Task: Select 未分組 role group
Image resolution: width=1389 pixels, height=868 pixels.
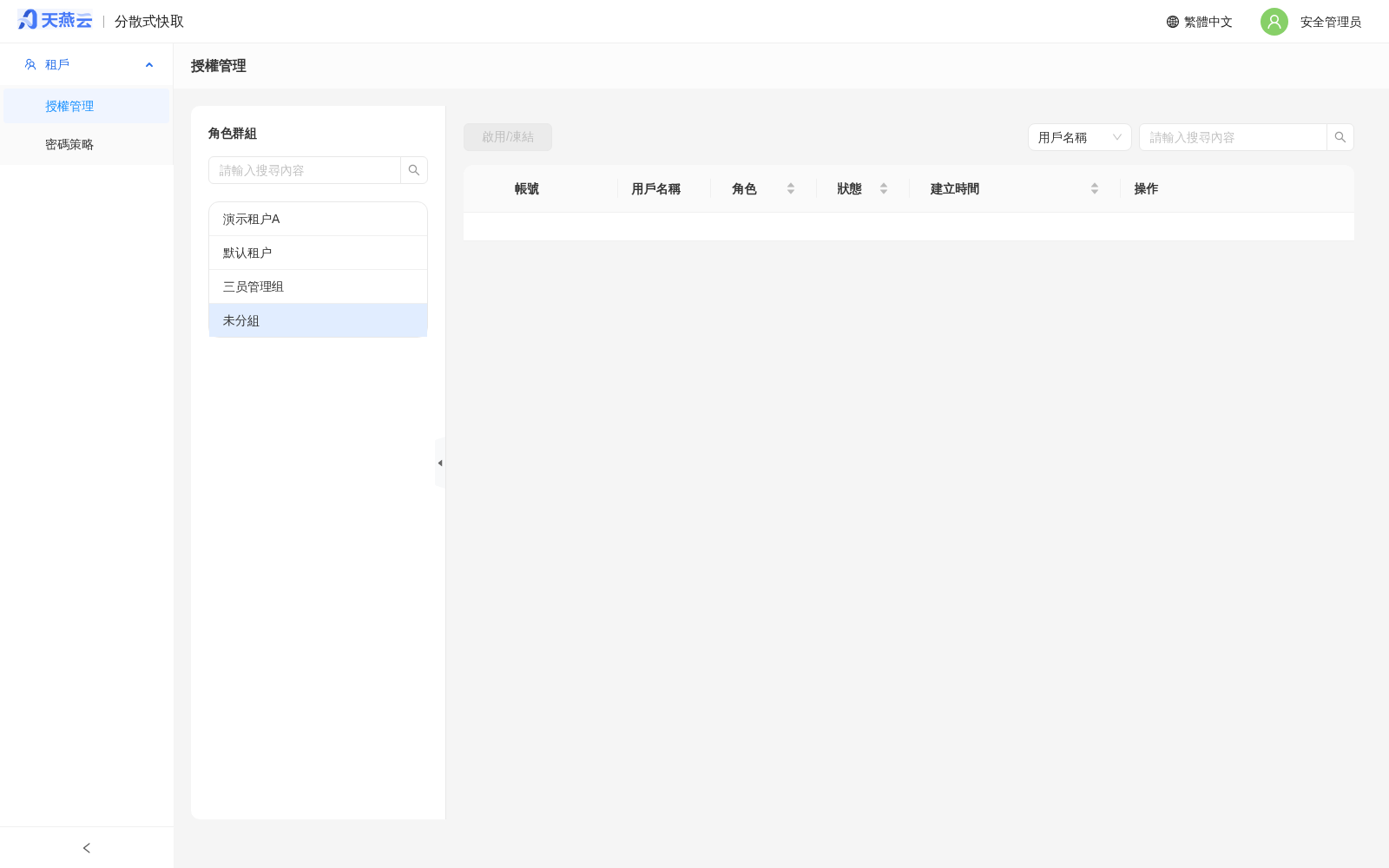Action: pos(318,320)
